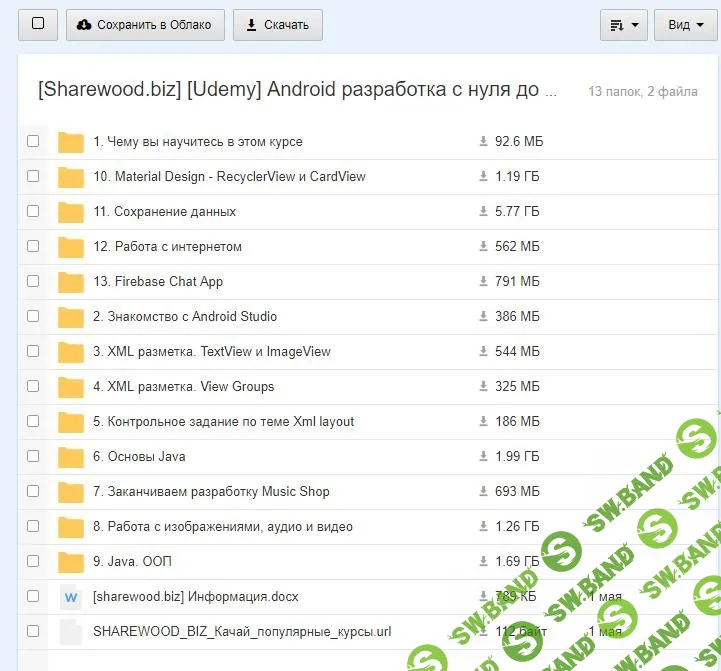Toggle the select-all checkbox in toolbar
Screen dimensions: 721x671
(38, 24)
